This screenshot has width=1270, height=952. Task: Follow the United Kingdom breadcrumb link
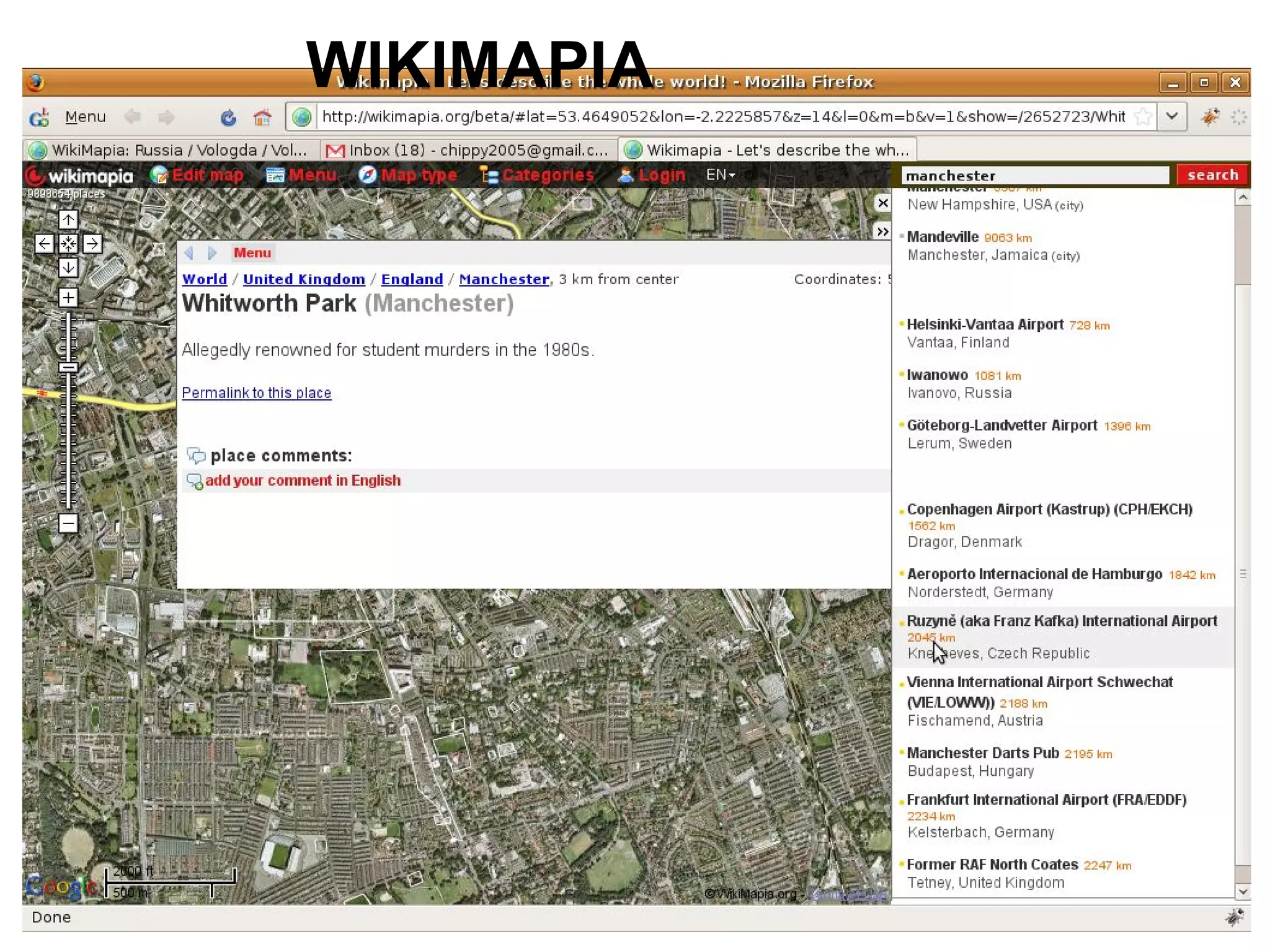tap(304, 279)
